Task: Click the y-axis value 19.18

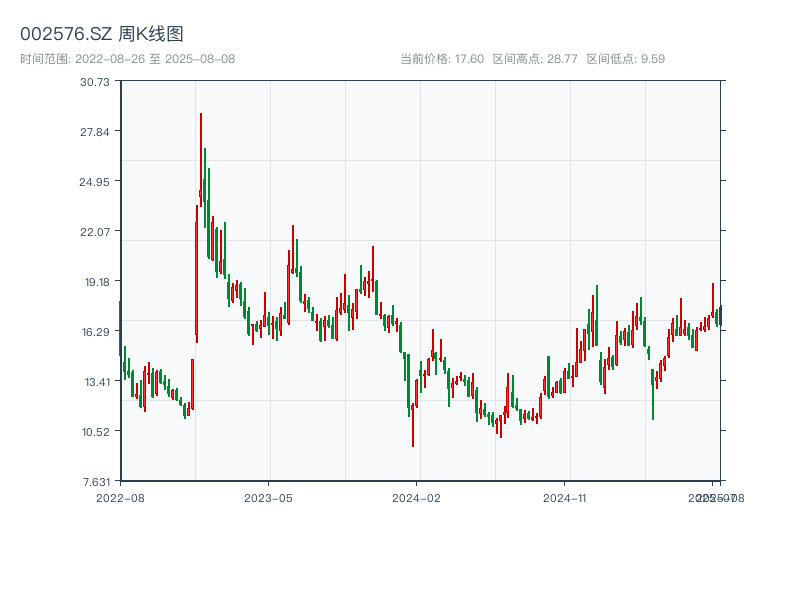Action: 97,282
